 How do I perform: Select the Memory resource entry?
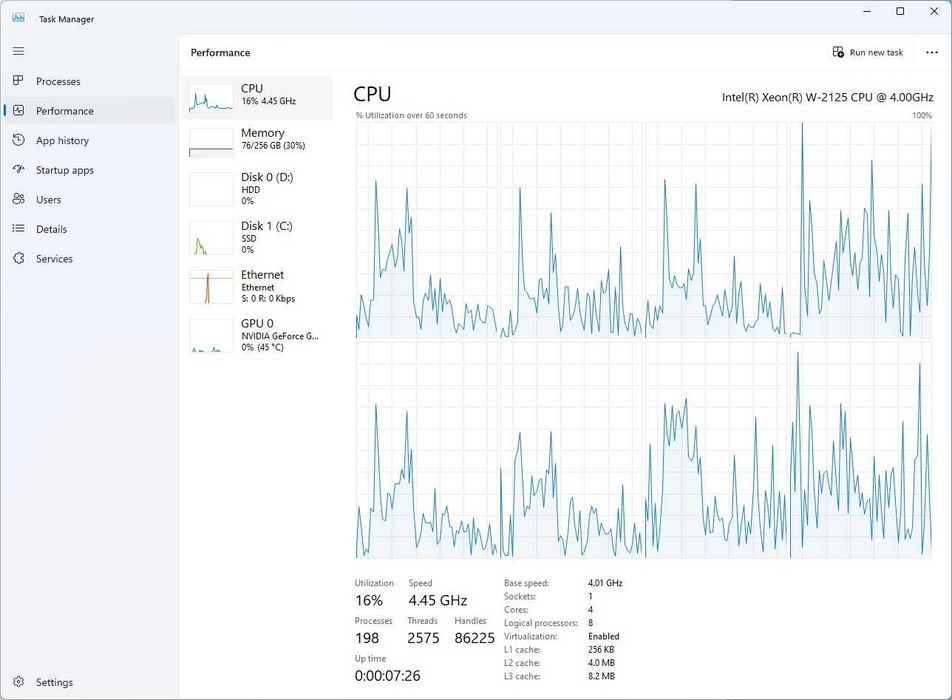tap(257, 142)
